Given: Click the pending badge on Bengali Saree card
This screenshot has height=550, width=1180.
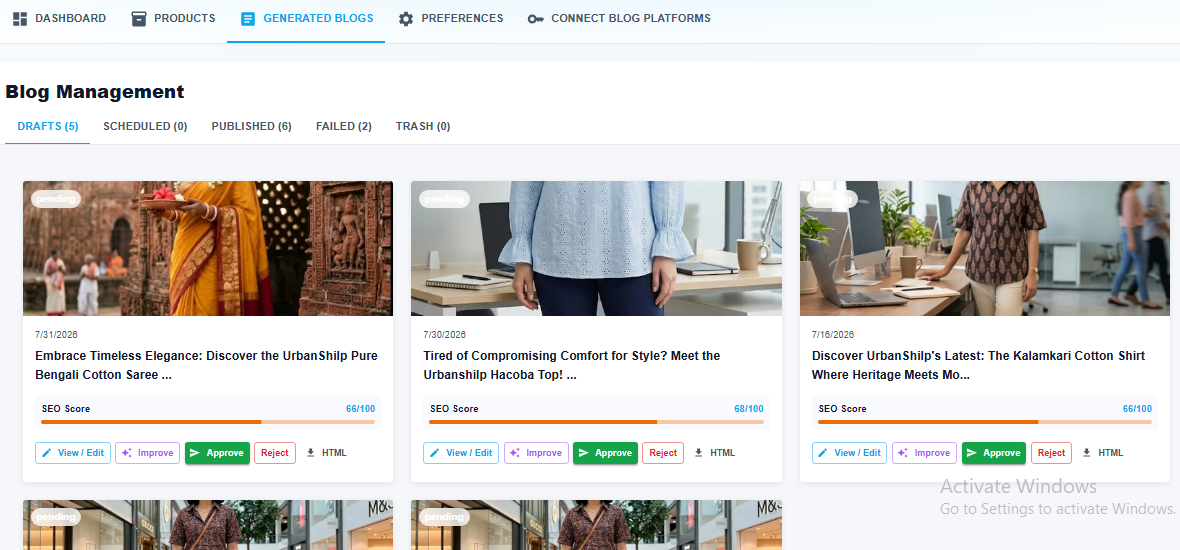Looking at the screenshot, I should (x=56, y=199).
